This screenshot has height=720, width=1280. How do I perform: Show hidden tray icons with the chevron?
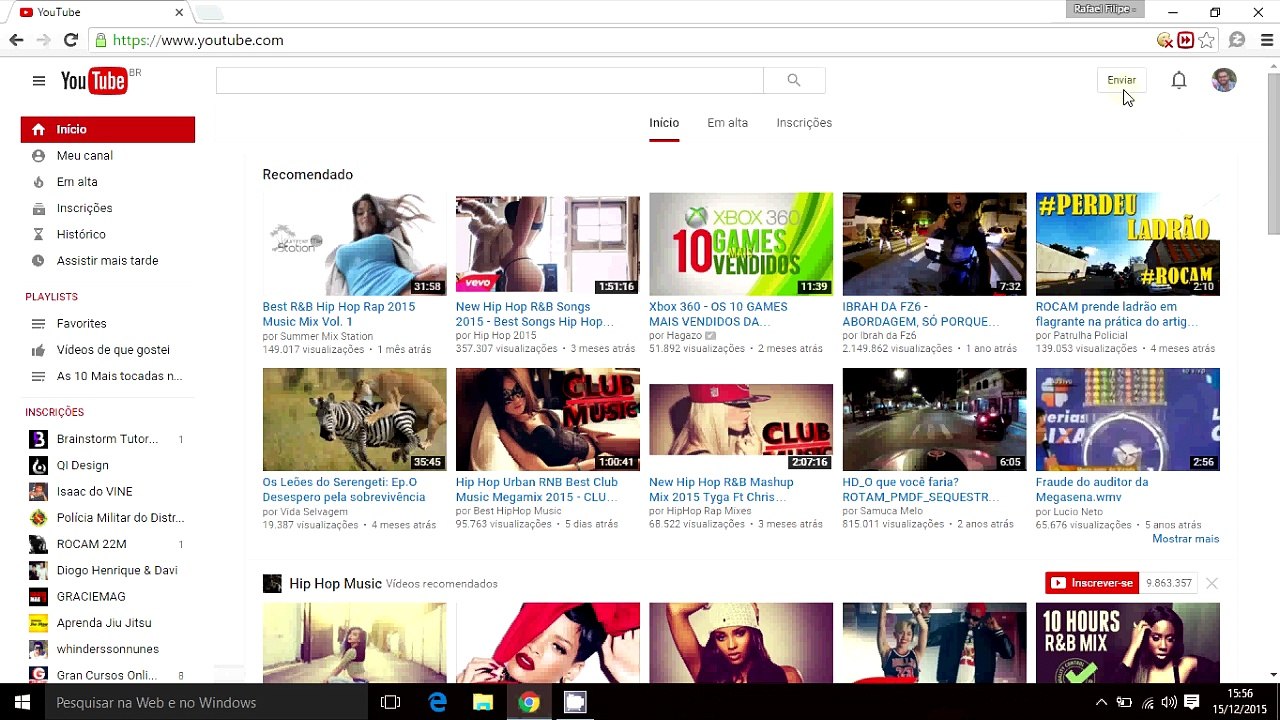tap(1101, 702)
